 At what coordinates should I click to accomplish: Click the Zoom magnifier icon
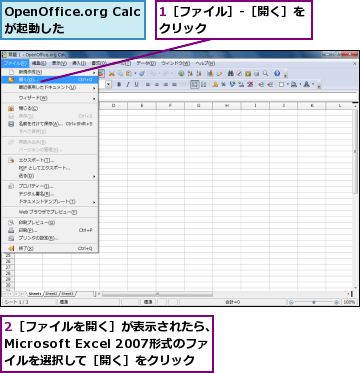coord(265,74)
